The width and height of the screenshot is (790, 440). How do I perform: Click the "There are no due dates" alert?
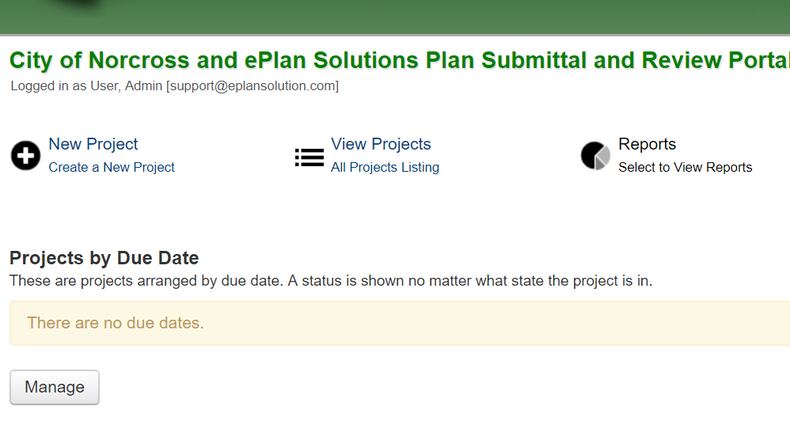(x=115, y=323)
